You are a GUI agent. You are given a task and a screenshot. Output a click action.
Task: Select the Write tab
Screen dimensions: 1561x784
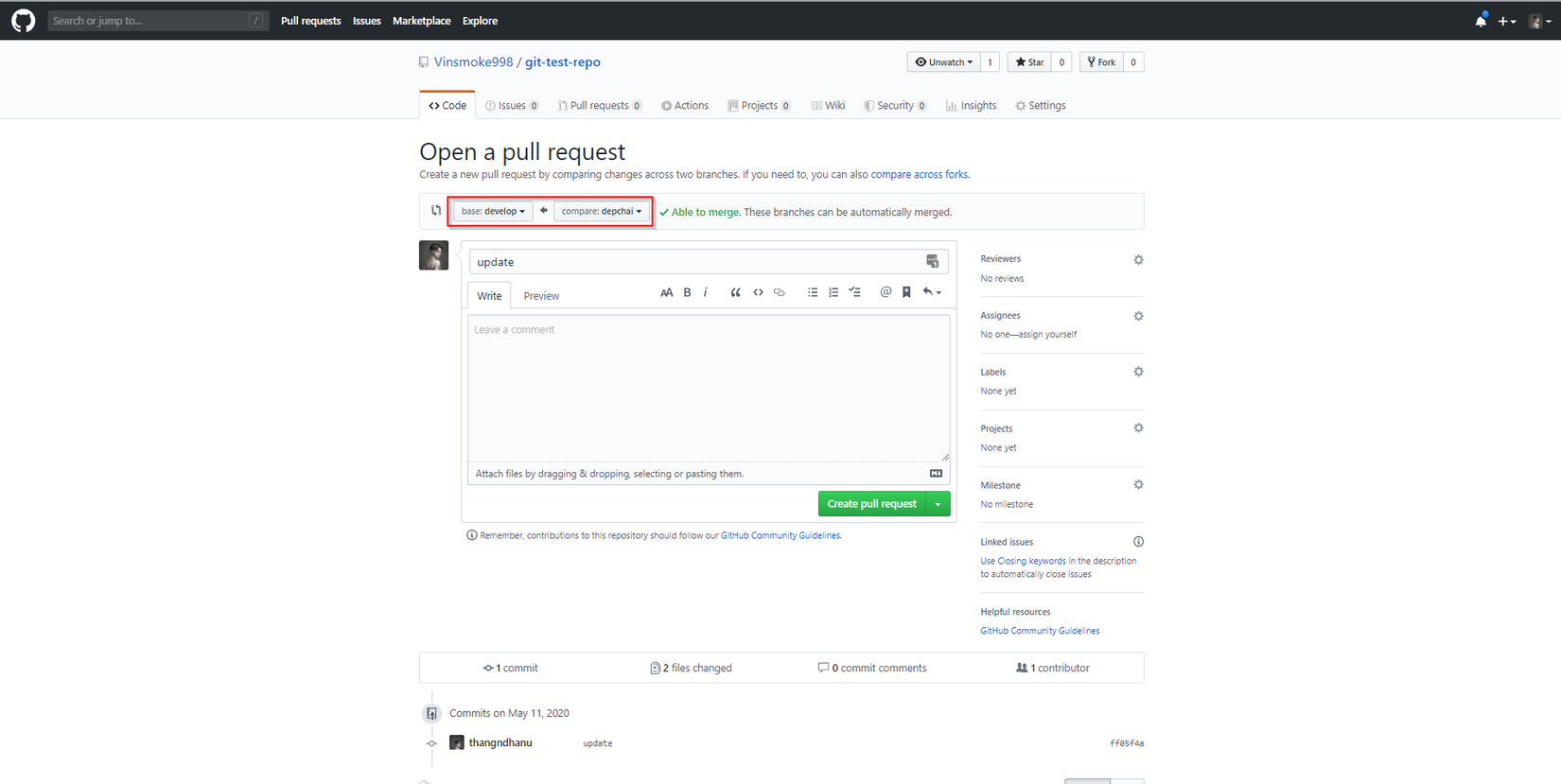(x=489, y=296)
